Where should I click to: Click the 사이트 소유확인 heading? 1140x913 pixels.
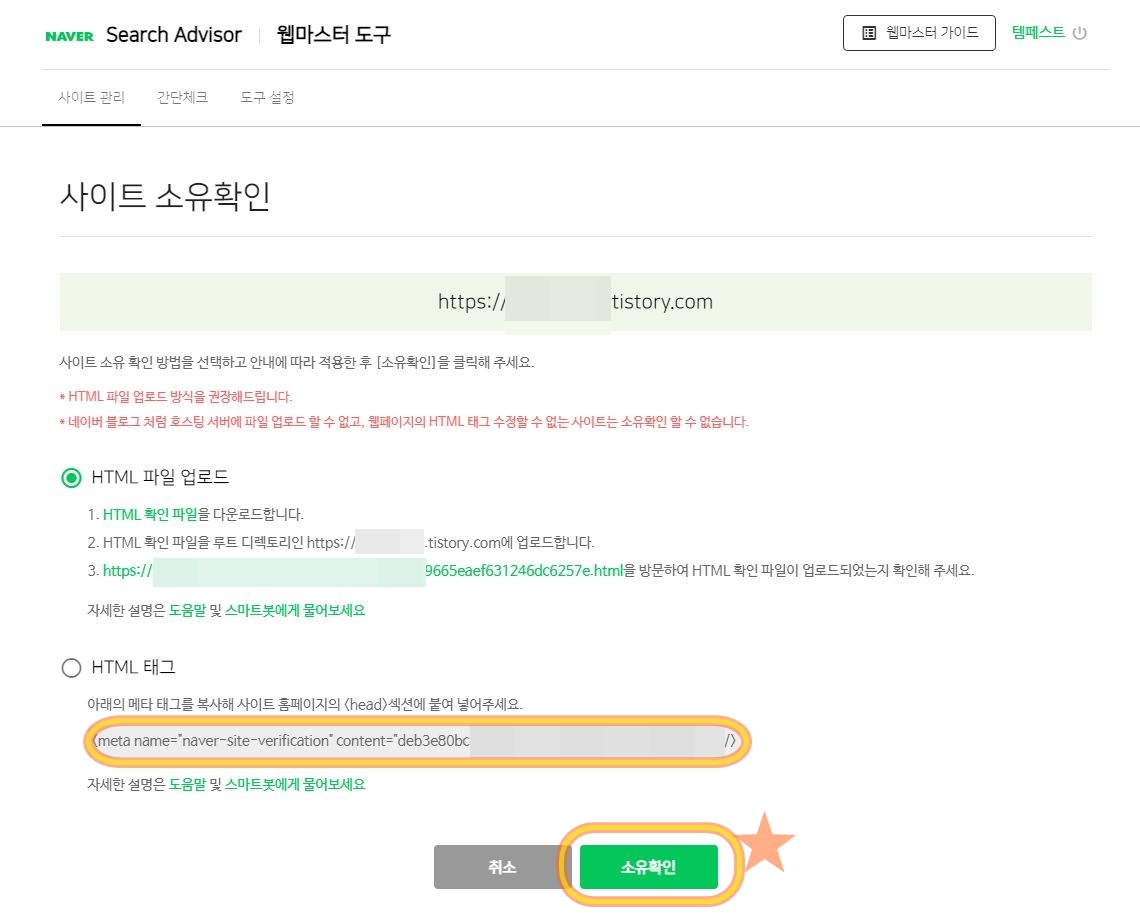tap(165, 196)
